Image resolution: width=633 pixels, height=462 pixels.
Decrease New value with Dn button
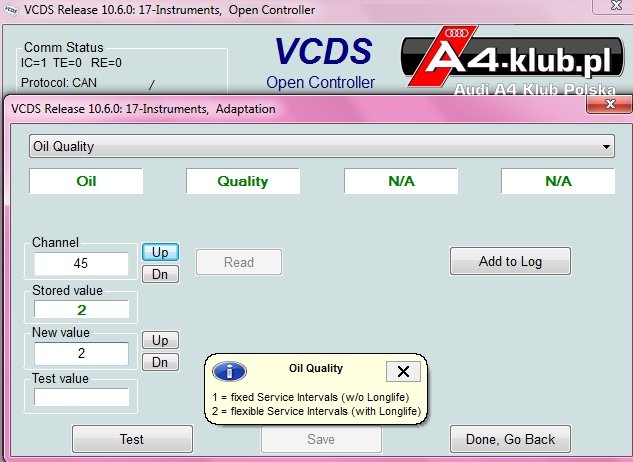click(x=160, y=362)
